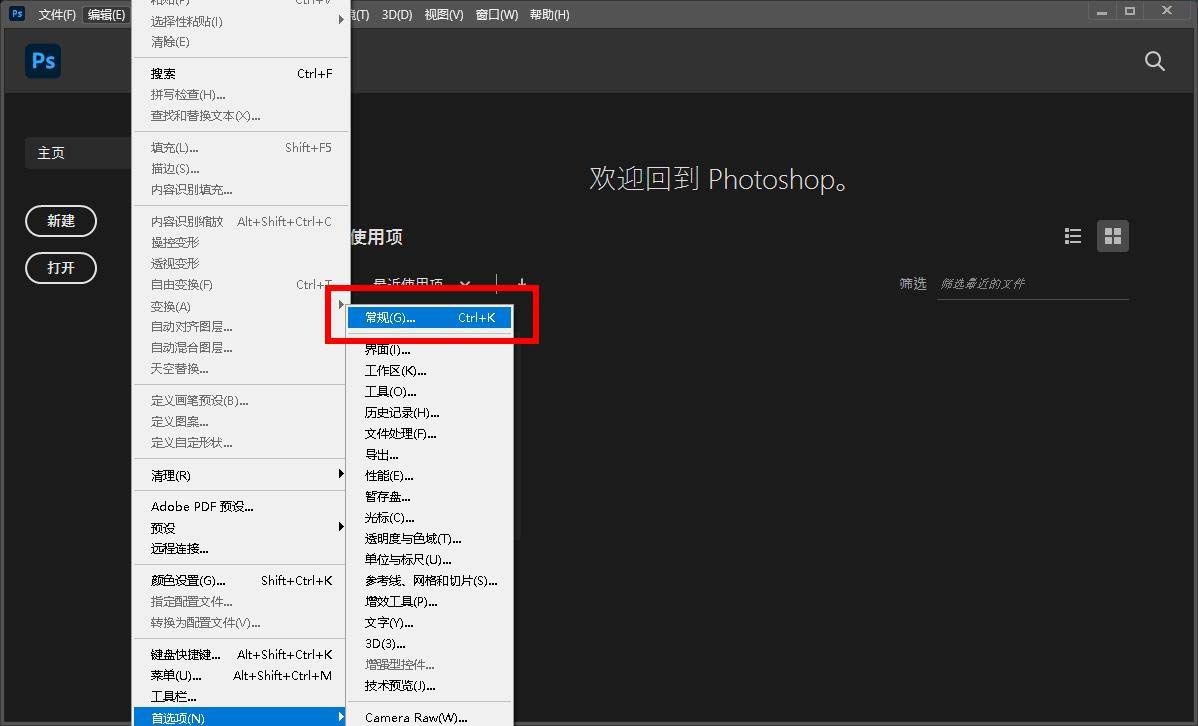Click the large Ps home logo
The width and height of the screenshot is (1198, 726).
(x=43, y=61)
